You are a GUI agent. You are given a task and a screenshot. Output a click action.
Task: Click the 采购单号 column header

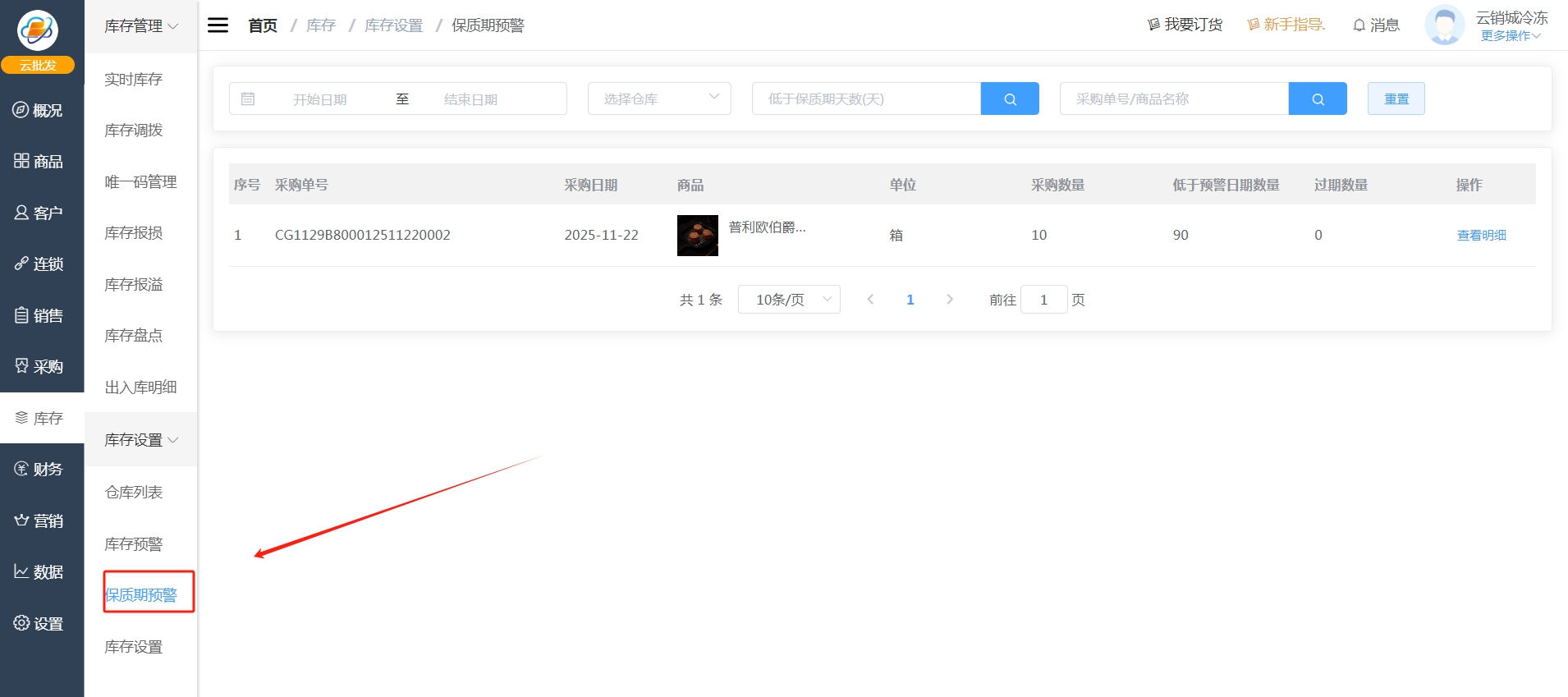coord(301,185)
